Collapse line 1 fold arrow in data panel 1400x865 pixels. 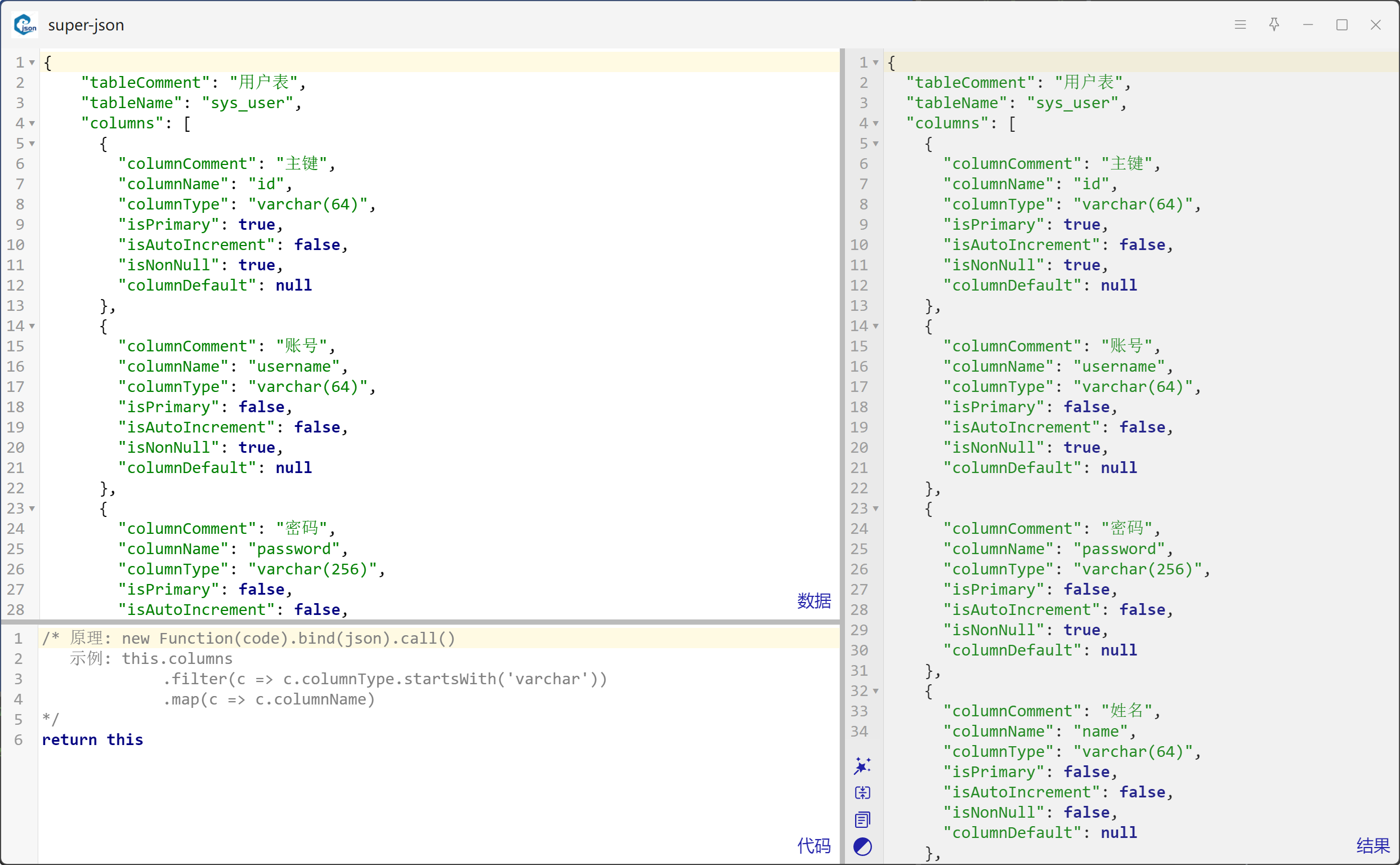(32, 63)
